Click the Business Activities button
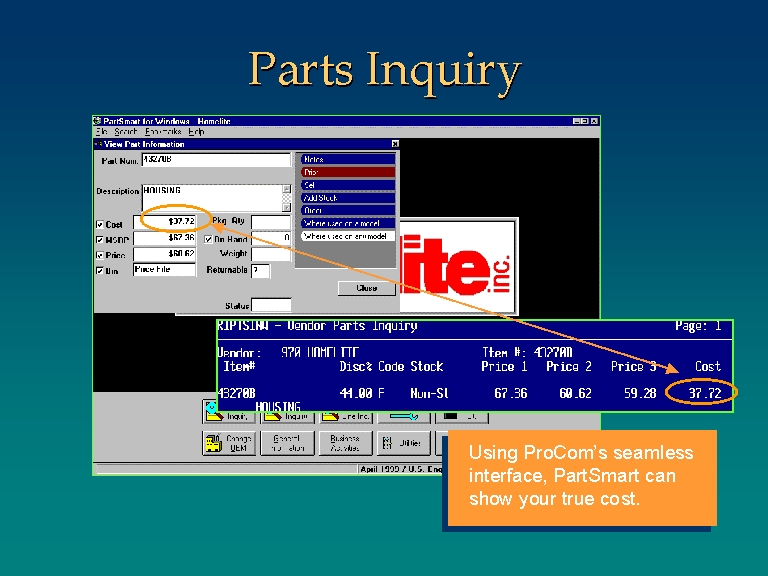This screenshot has width=768, height=576. (x=346, y=443)
